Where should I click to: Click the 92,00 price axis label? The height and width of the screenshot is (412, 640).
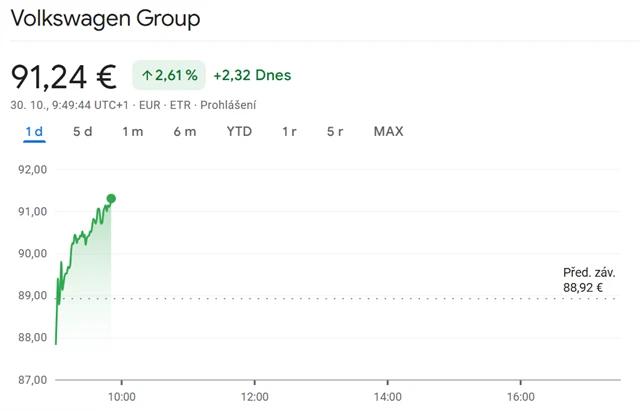(x=34, y=169)
